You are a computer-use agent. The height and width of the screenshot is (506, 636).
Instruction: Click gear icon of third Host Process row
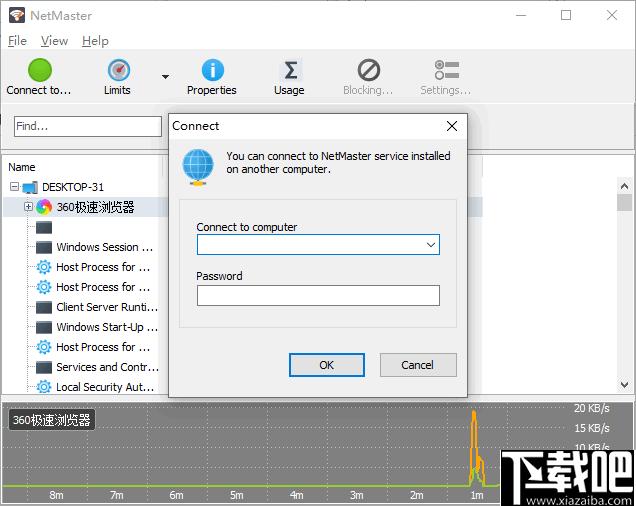(44, 347)
